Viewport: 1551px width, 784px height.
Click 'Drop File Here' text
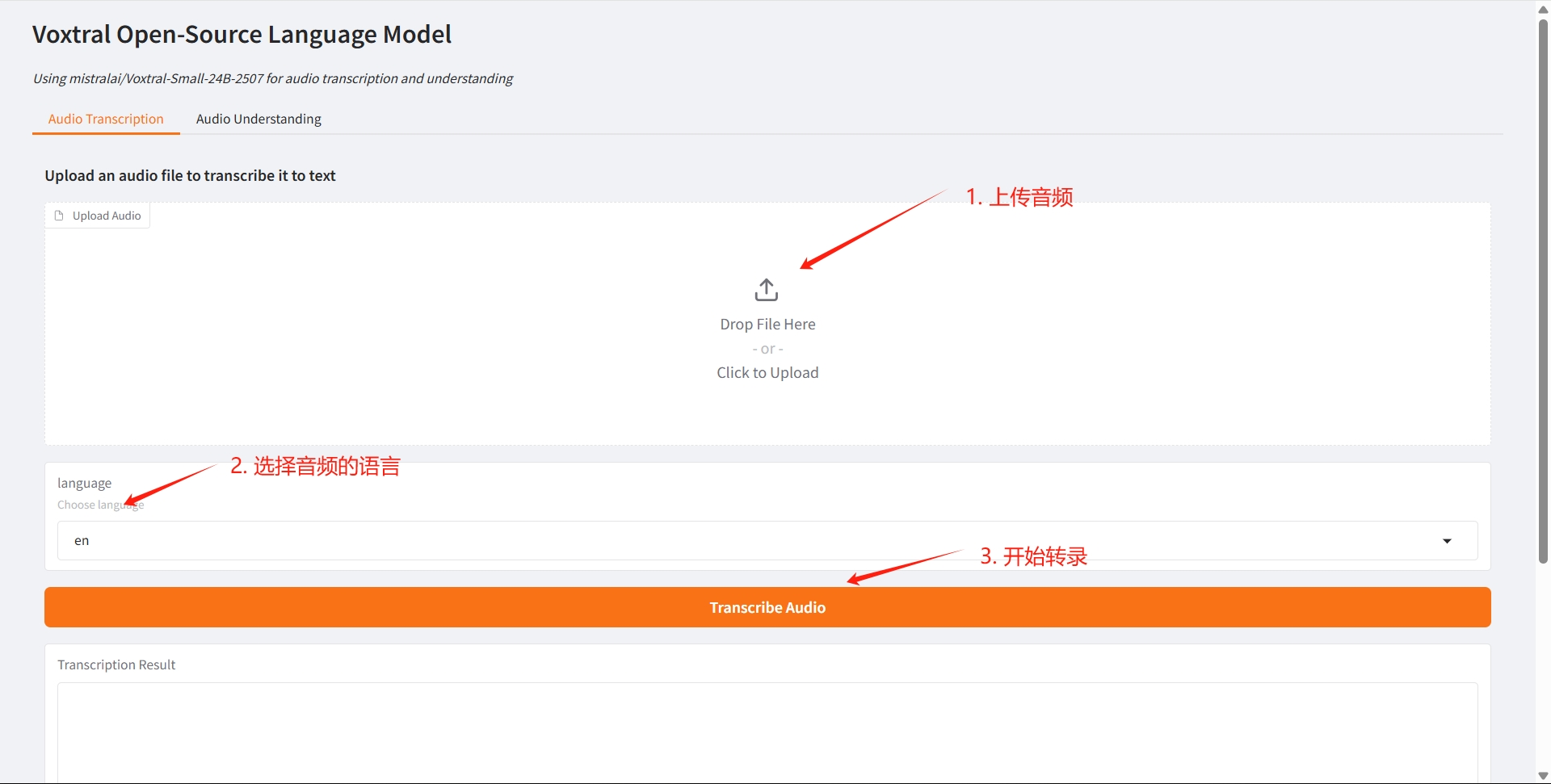pos(767,324)
